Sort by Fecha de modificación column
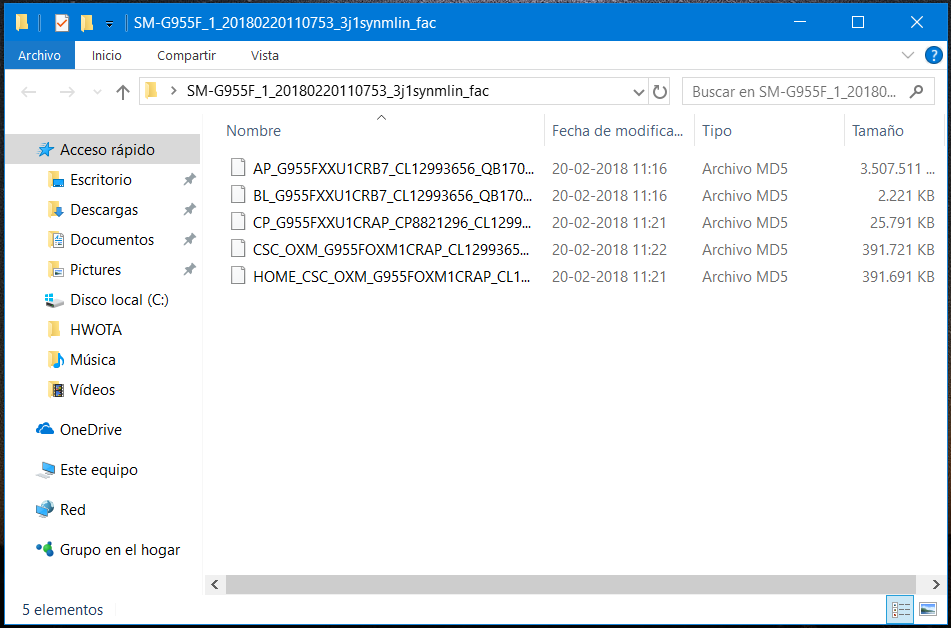Viewport: 951px width, 628px height. pyautogui.click(x=615, y=131)
